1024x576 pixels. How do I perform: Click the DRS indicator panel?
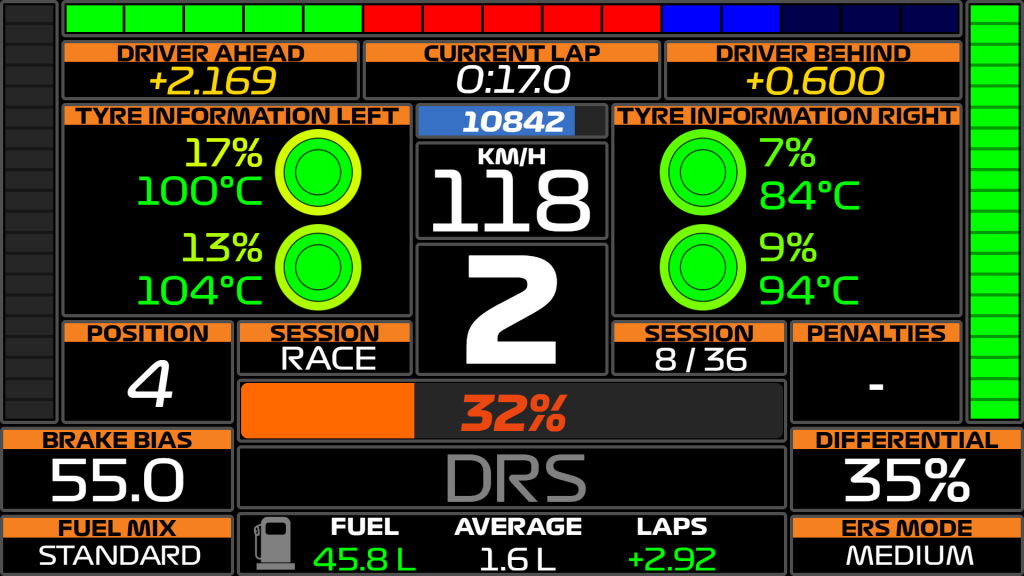[512, 478]
